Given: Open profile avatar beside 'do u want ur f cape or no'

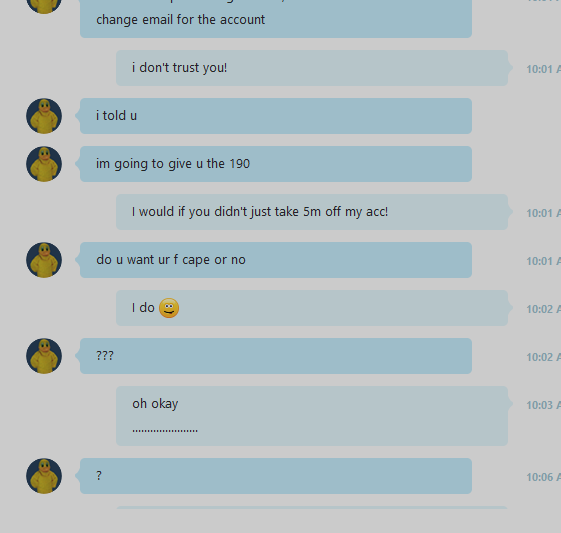Looking at the screenshot, I should point(44,260).
